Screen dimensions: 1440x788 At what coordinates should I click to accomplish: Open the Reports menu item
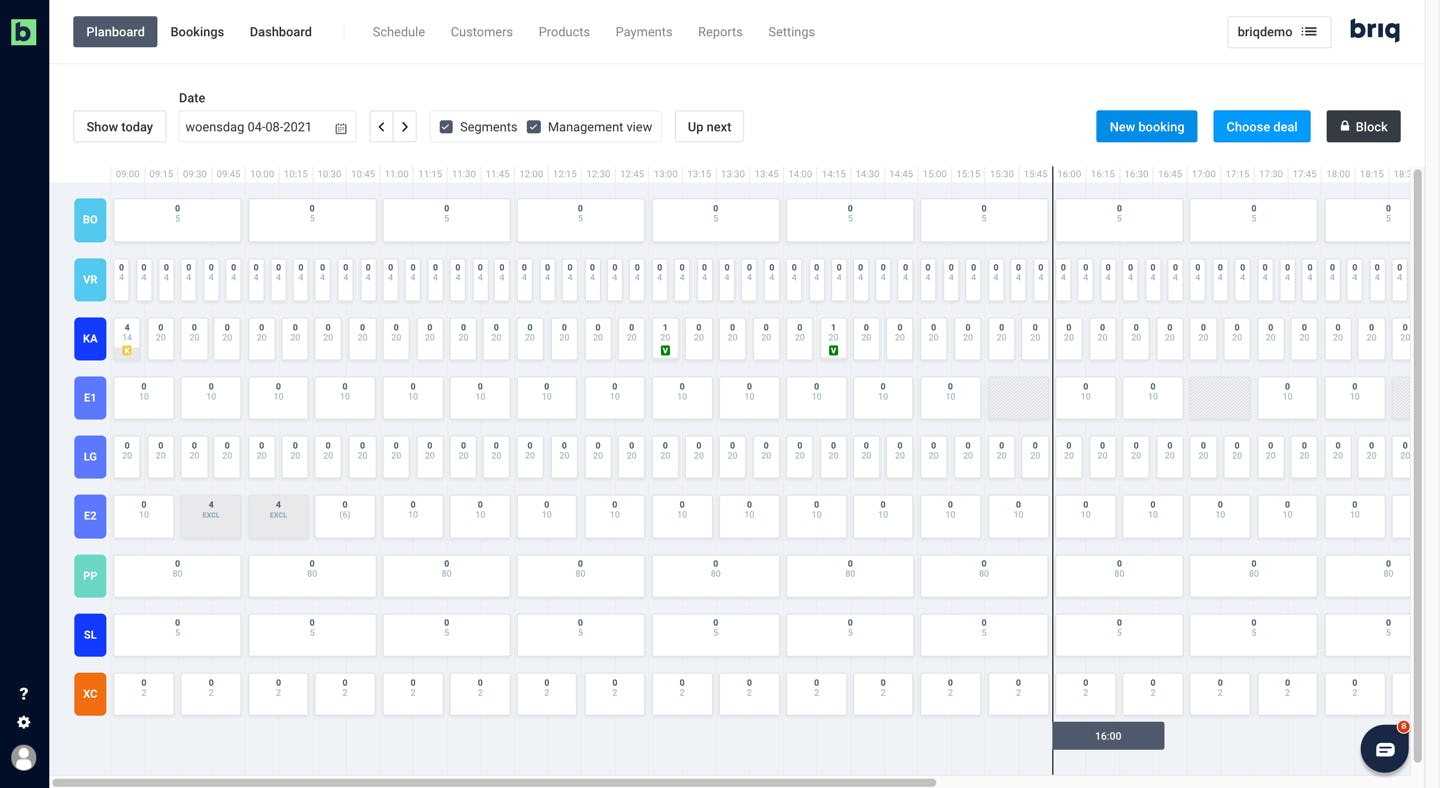point(719,31)
